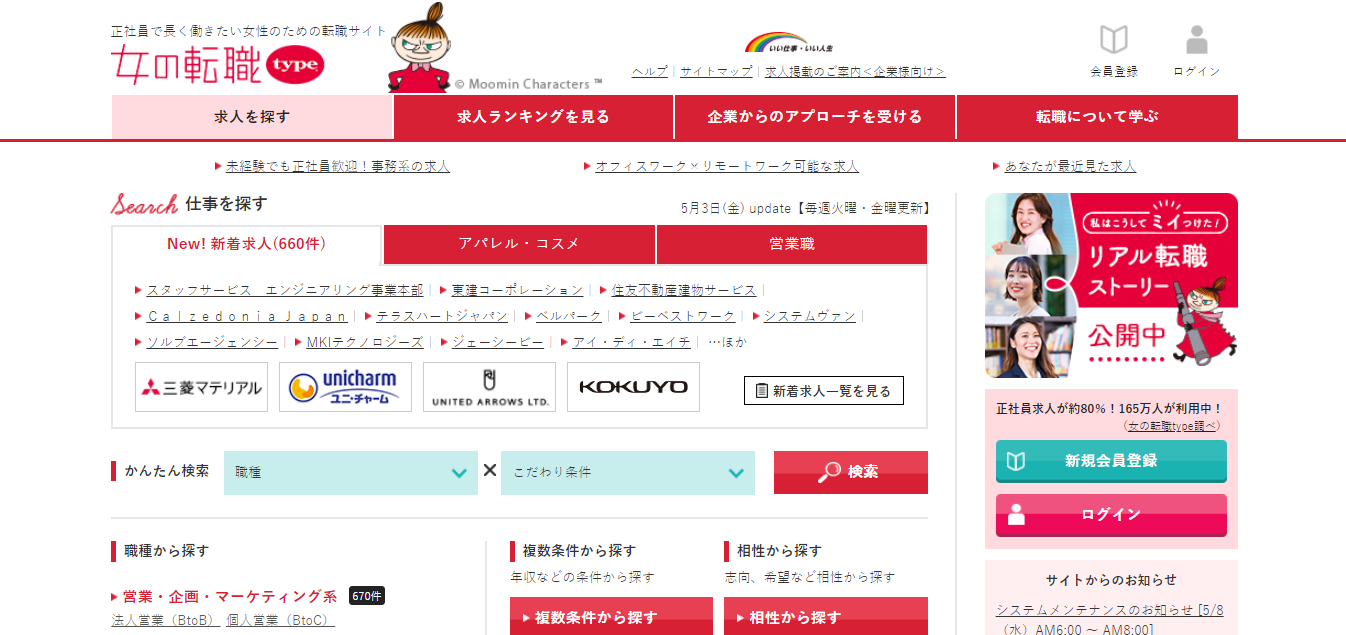The height and width of the screenshot is (635, 1346).
Task: Open the テラスハートジャパン link
Action: click(x=442, y=316)
